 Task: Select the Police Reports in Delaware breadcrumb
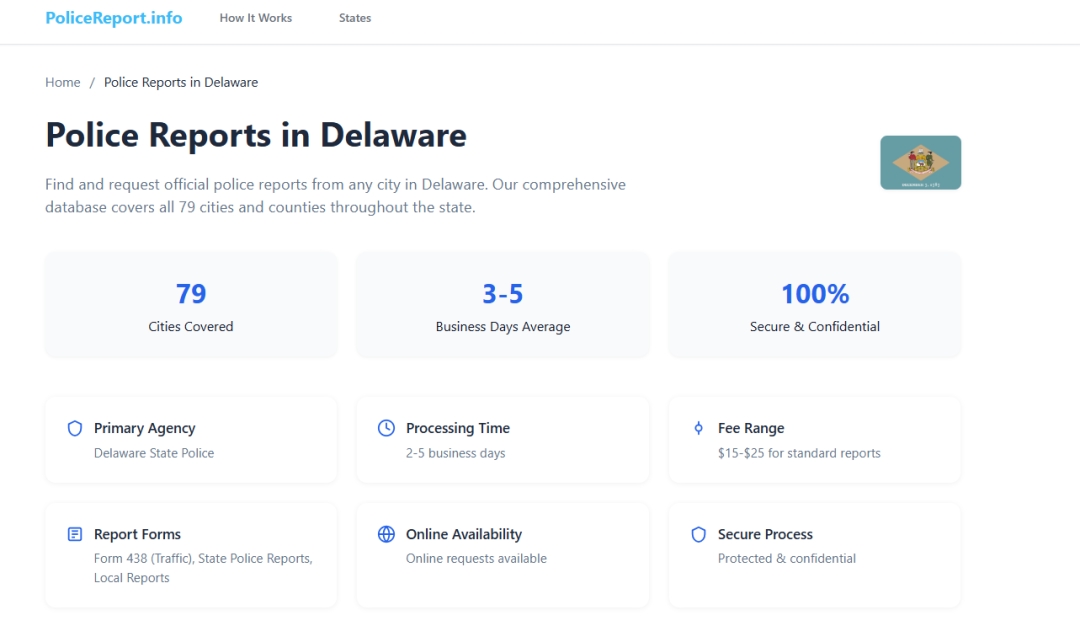click(x=181, y=82)
